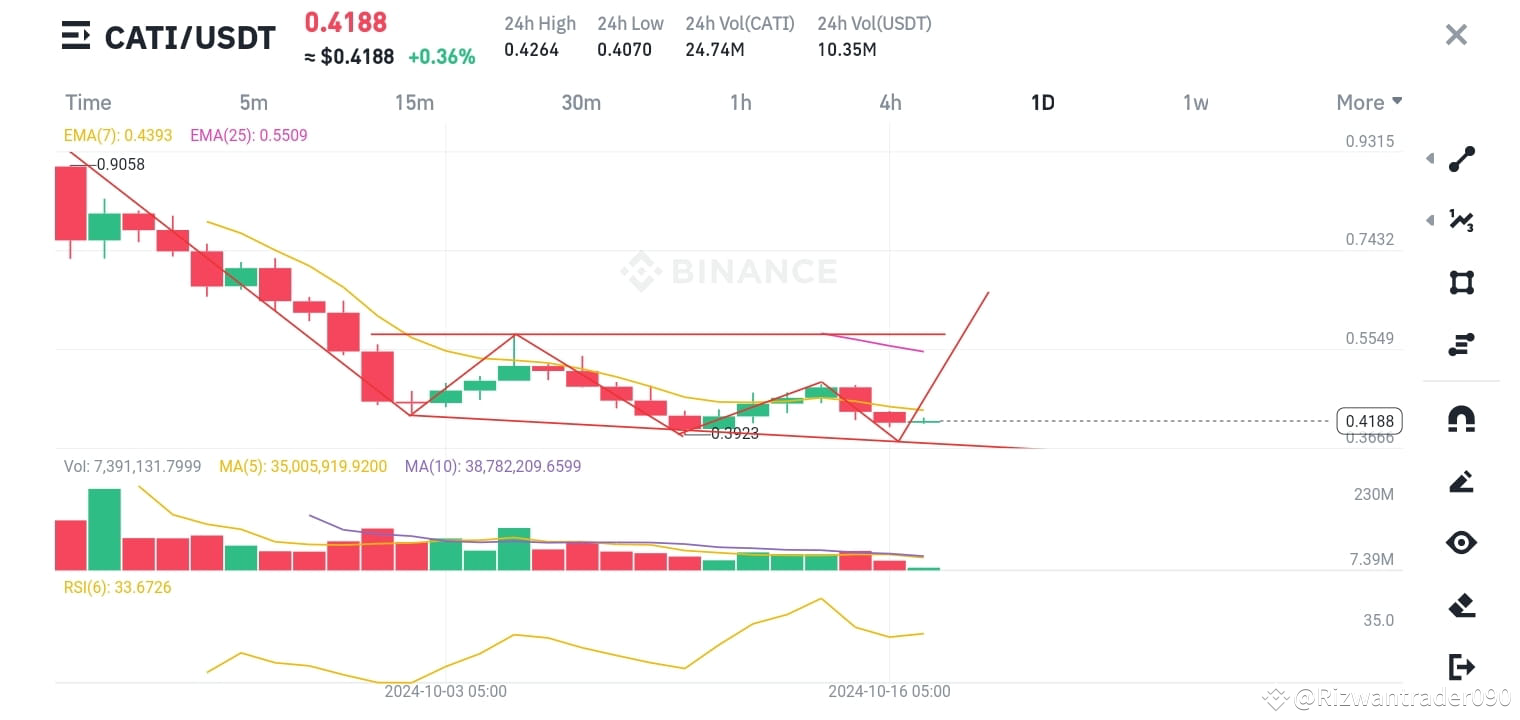Image resolution: width=1520 pixels, height=720 pixels.
Task: Switch to the 4h timeframe tab
Action: pos(889,102)
